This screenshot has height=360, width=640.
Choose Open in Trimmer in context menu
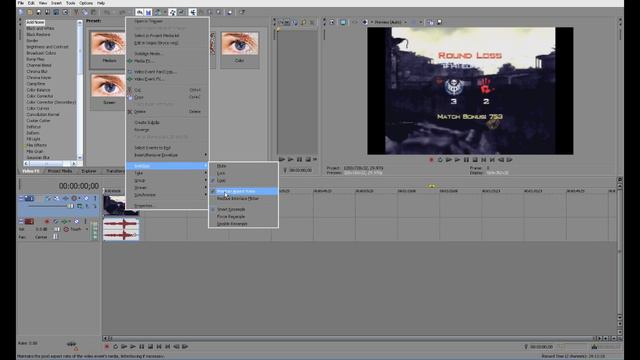click(x=167, y=21)
